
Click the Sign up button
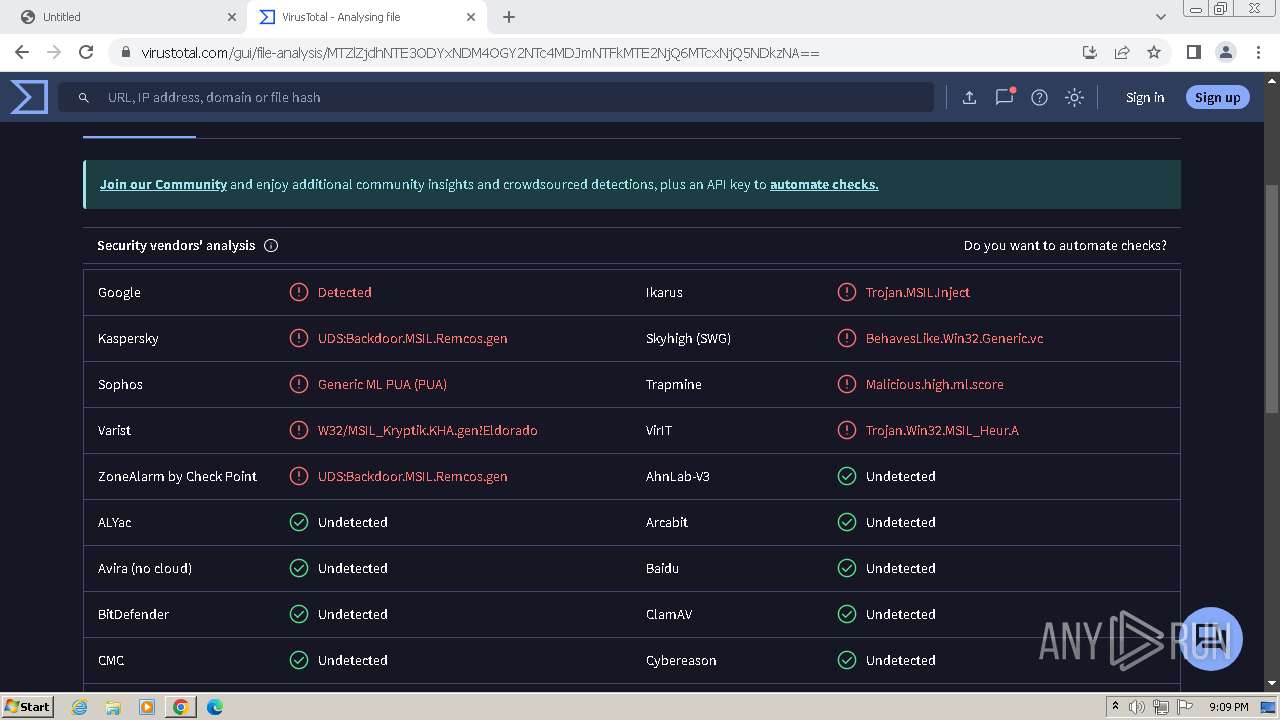pos(1217,97)
